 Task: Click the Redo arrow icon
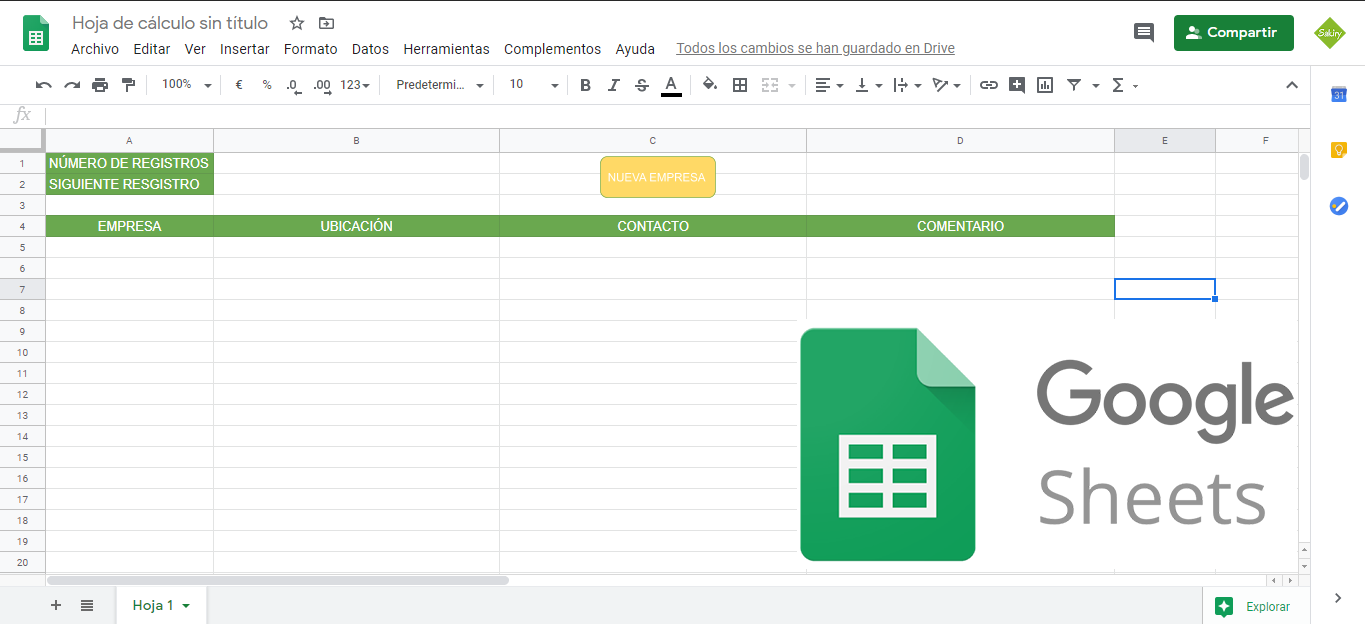point(72,85)
